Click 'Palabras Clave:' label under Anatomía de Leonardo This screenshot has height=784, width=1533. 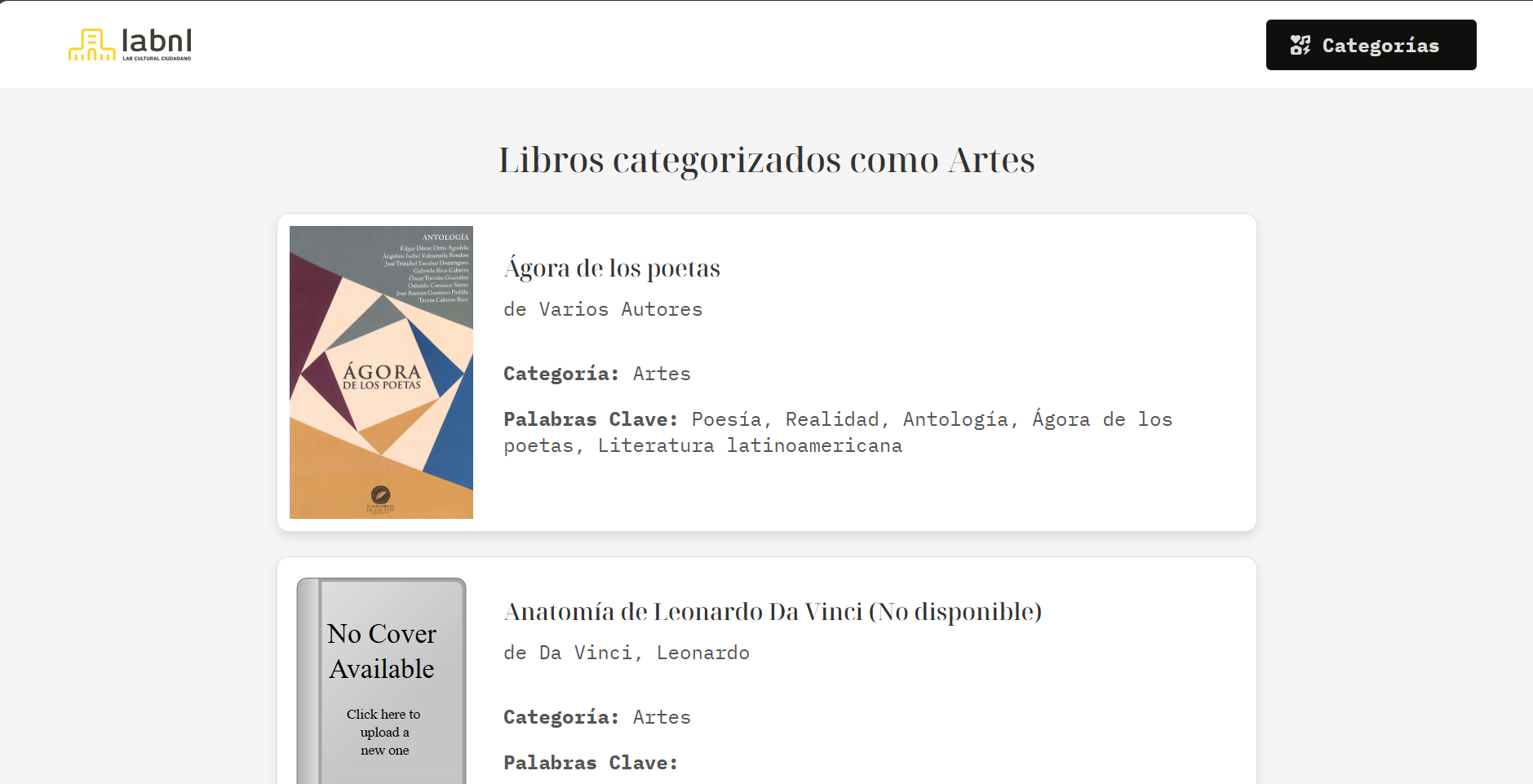(591, 763)
